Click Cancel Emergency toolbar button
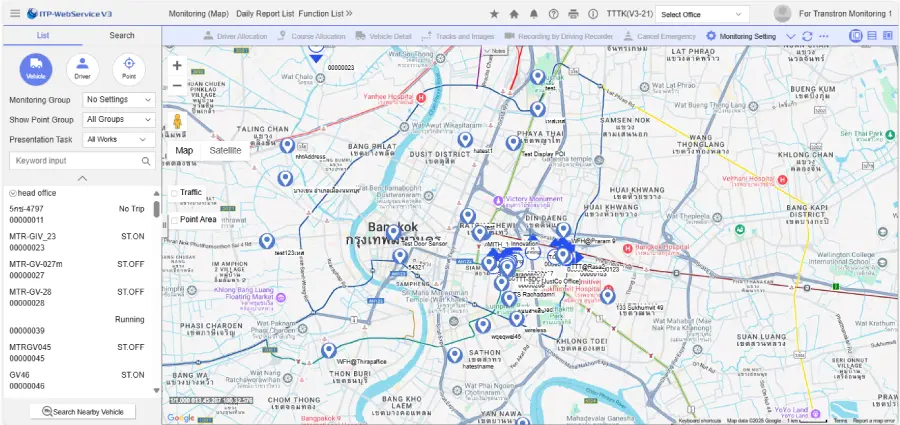This screenshot has height=425, width=900. coord(659,36)
